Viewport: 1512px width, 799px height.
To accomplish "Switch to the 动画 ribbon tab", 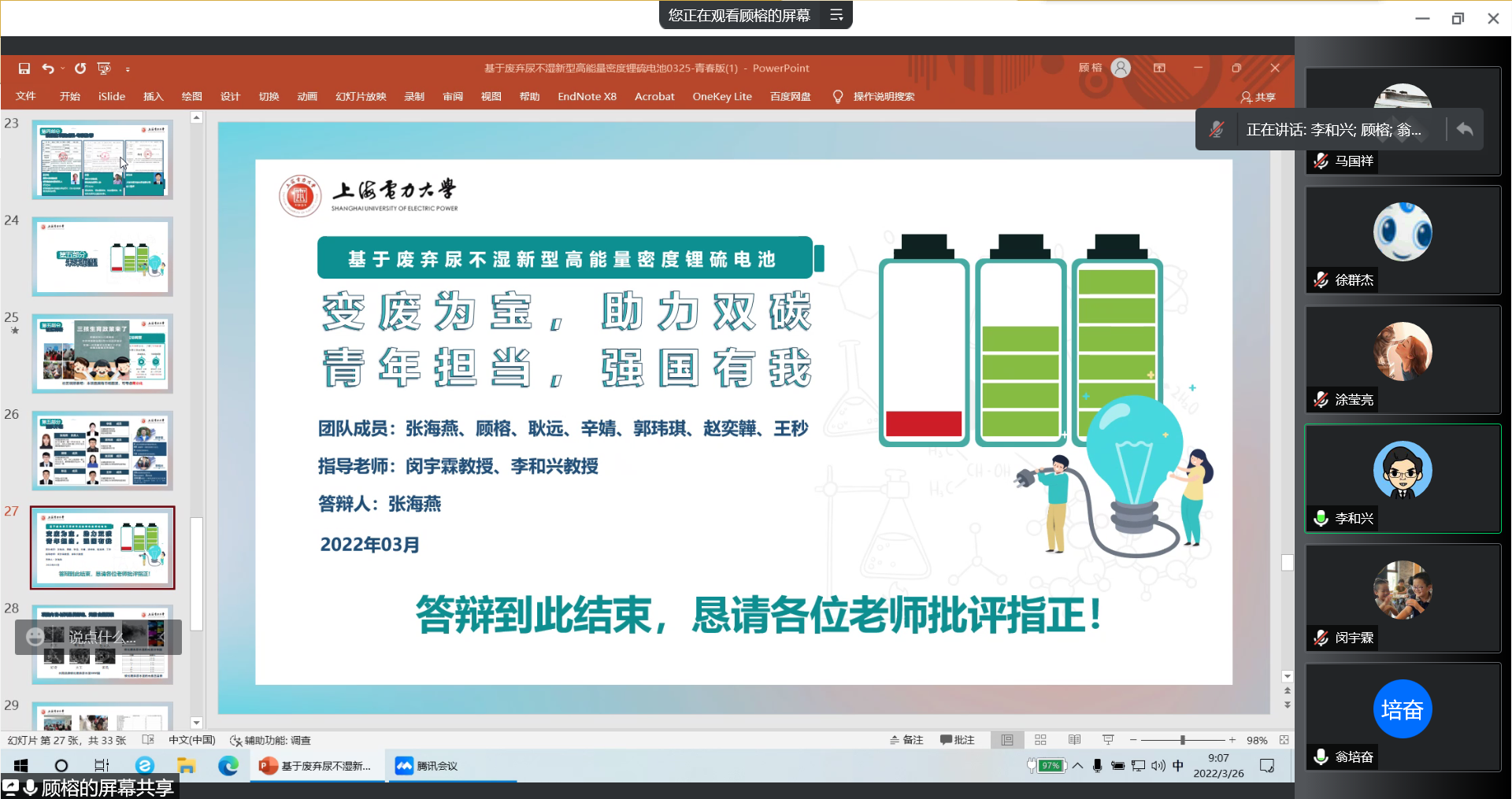I will (x=307, y=96).
